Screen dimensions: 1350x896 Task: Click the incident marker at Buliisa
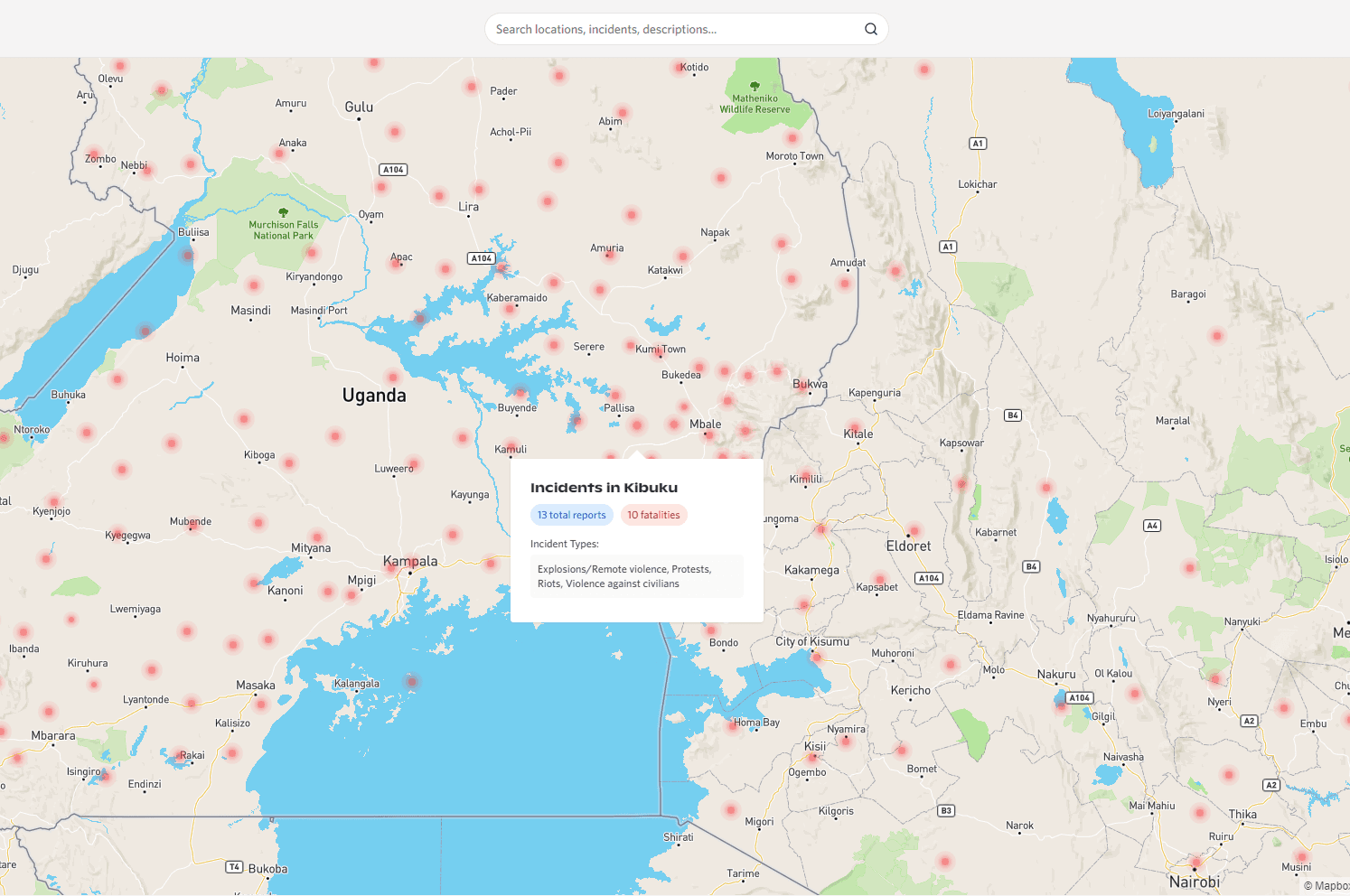coord(187,256)
